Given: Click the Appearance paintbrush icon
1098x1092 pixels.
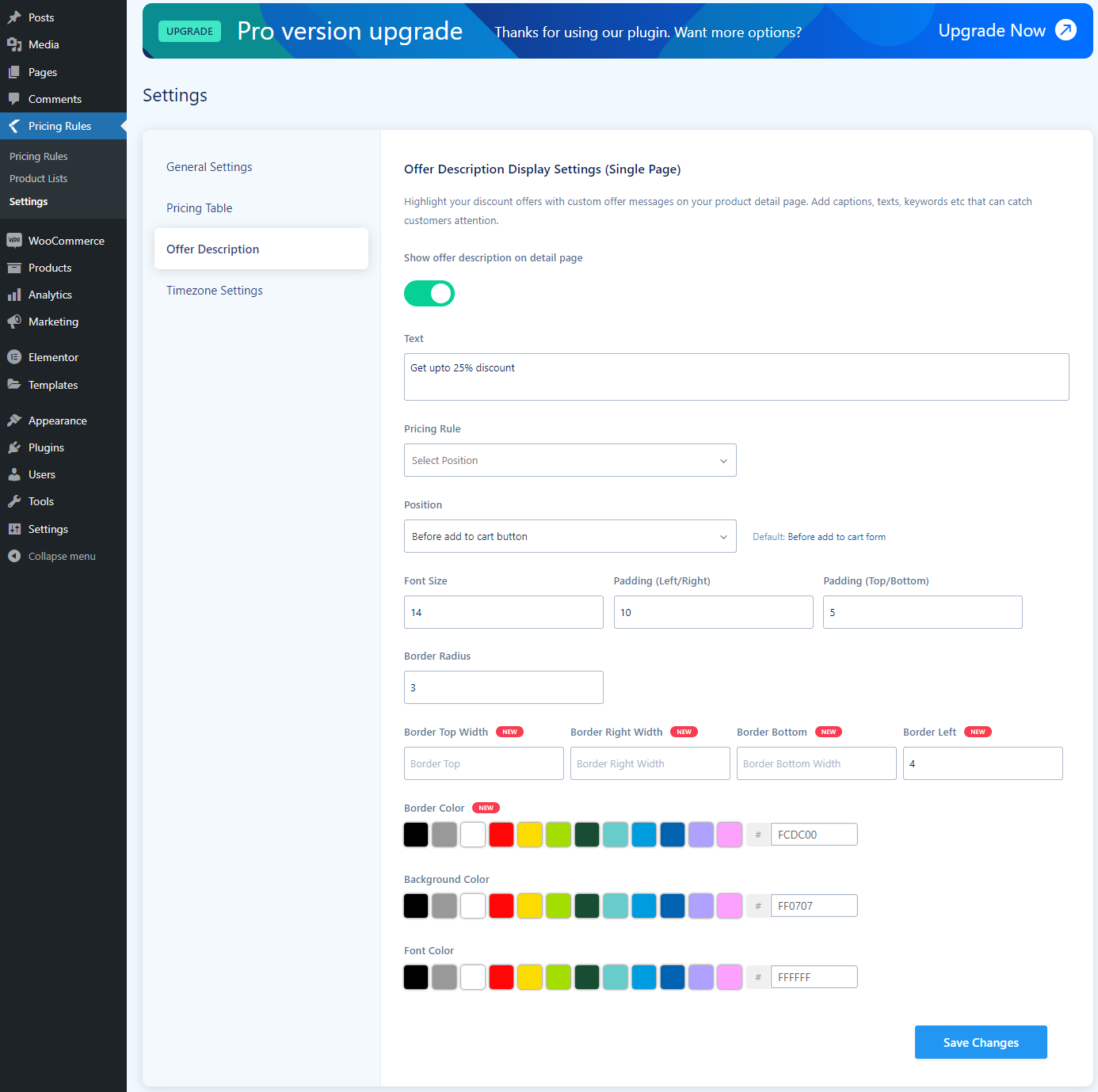Looking at the screenshot, I should (14, 420).
